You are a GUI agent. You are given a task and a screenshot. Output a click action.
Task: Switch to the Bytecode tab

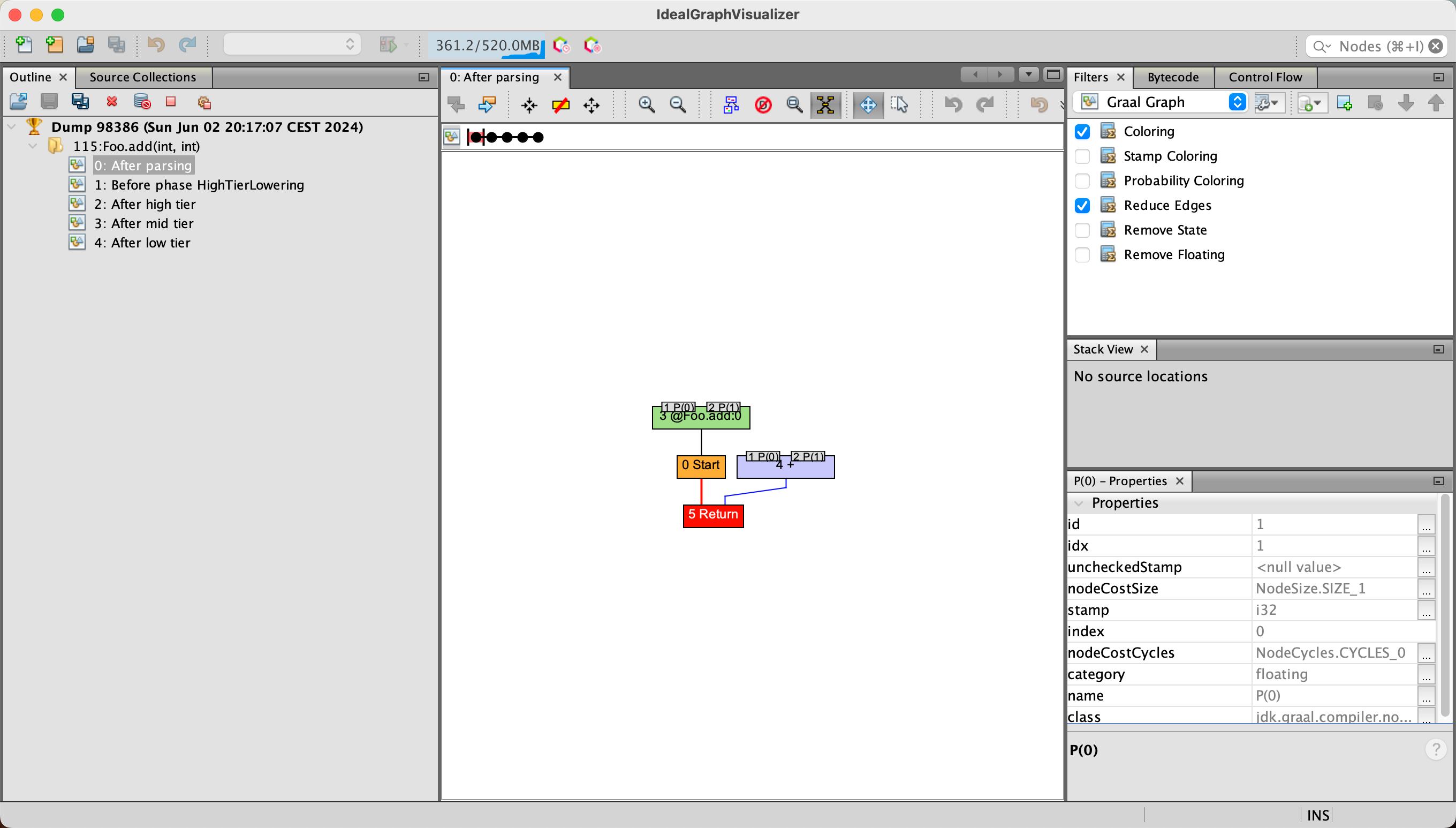tap(1173, 77)
